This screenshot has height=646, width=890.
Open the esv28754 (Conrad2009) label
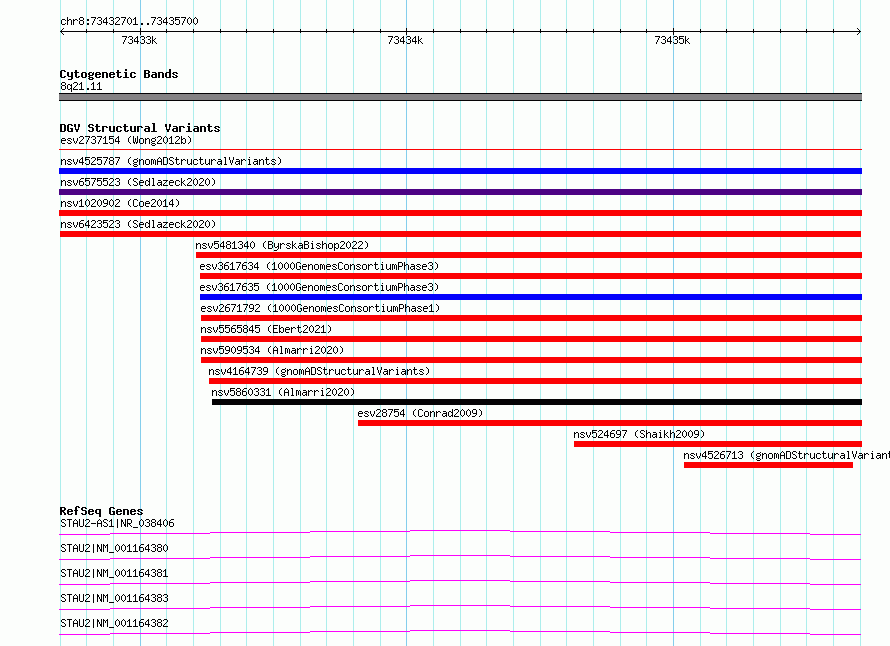click(x=420, y=413)
